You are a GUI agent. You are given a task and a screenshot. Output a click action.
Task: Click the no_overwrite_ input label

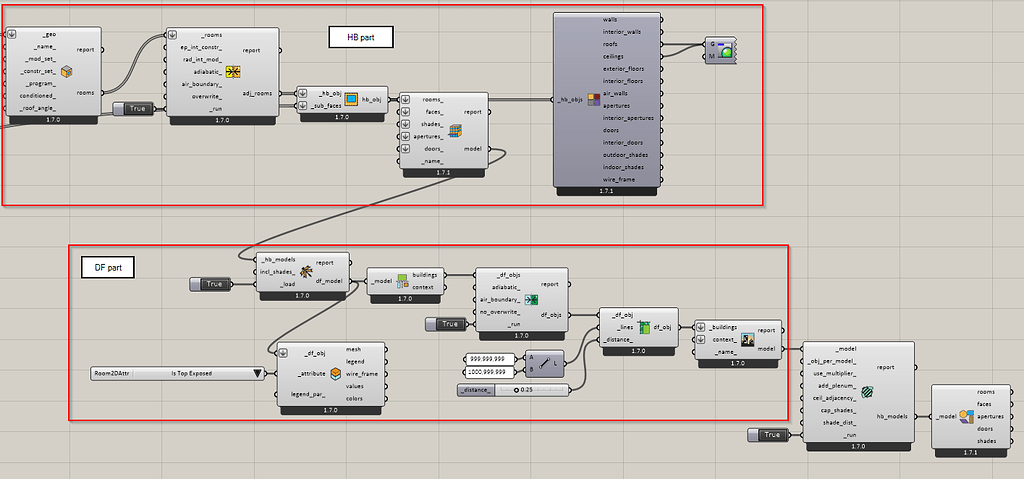pyautogui.click(x=500, y=312)
